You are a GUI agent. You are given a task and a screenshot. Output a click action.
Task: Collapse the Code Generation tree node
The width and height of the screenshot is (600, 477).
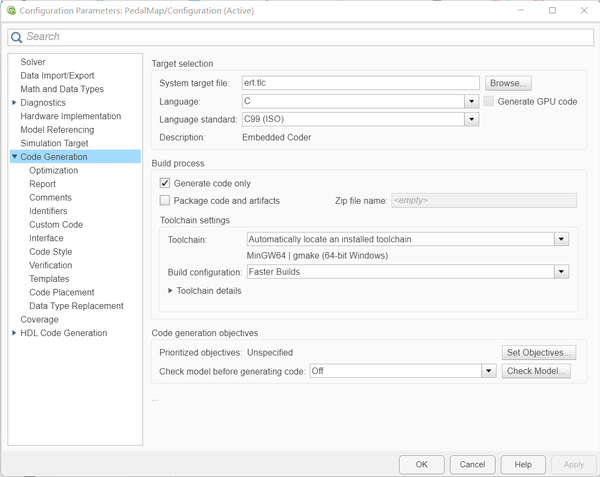point(14,157)
